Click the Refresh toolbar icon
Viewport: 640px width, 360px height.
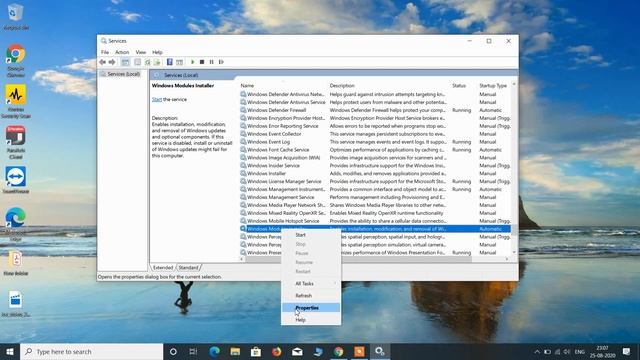click(147, 62)
